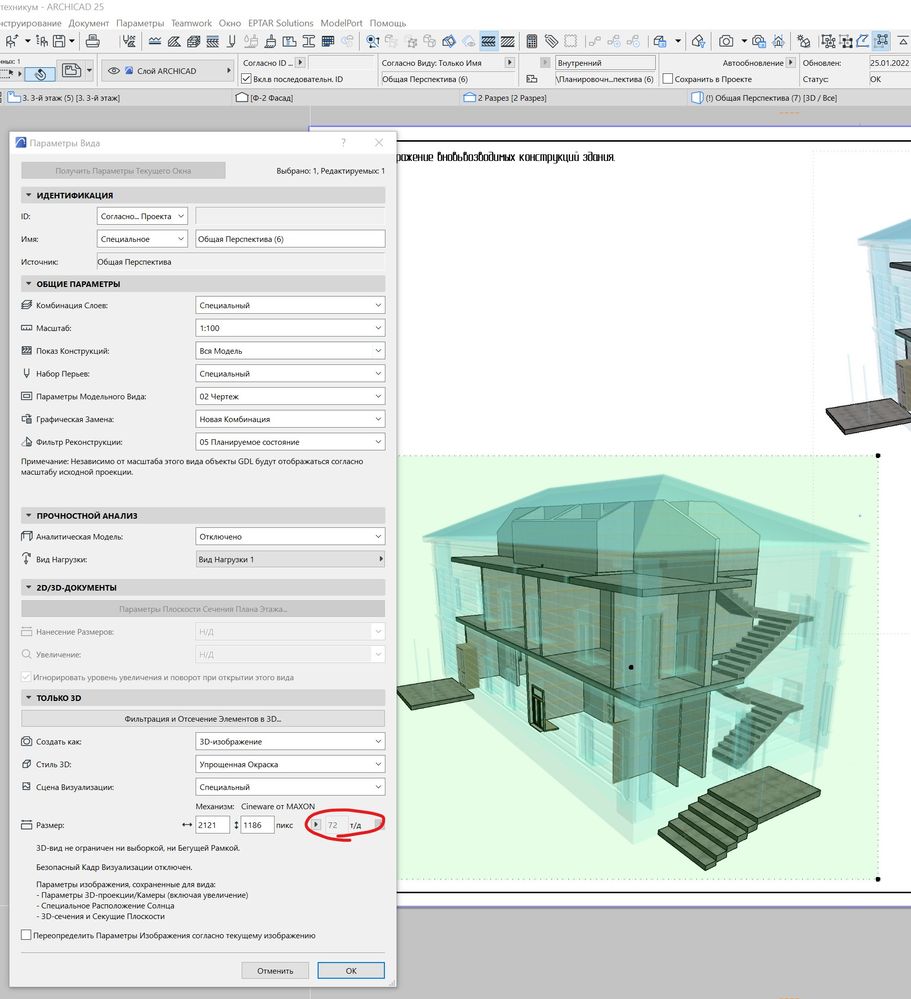Click the ОК button
The width and height of the screenshot is (911, 999).
[350, 970]
